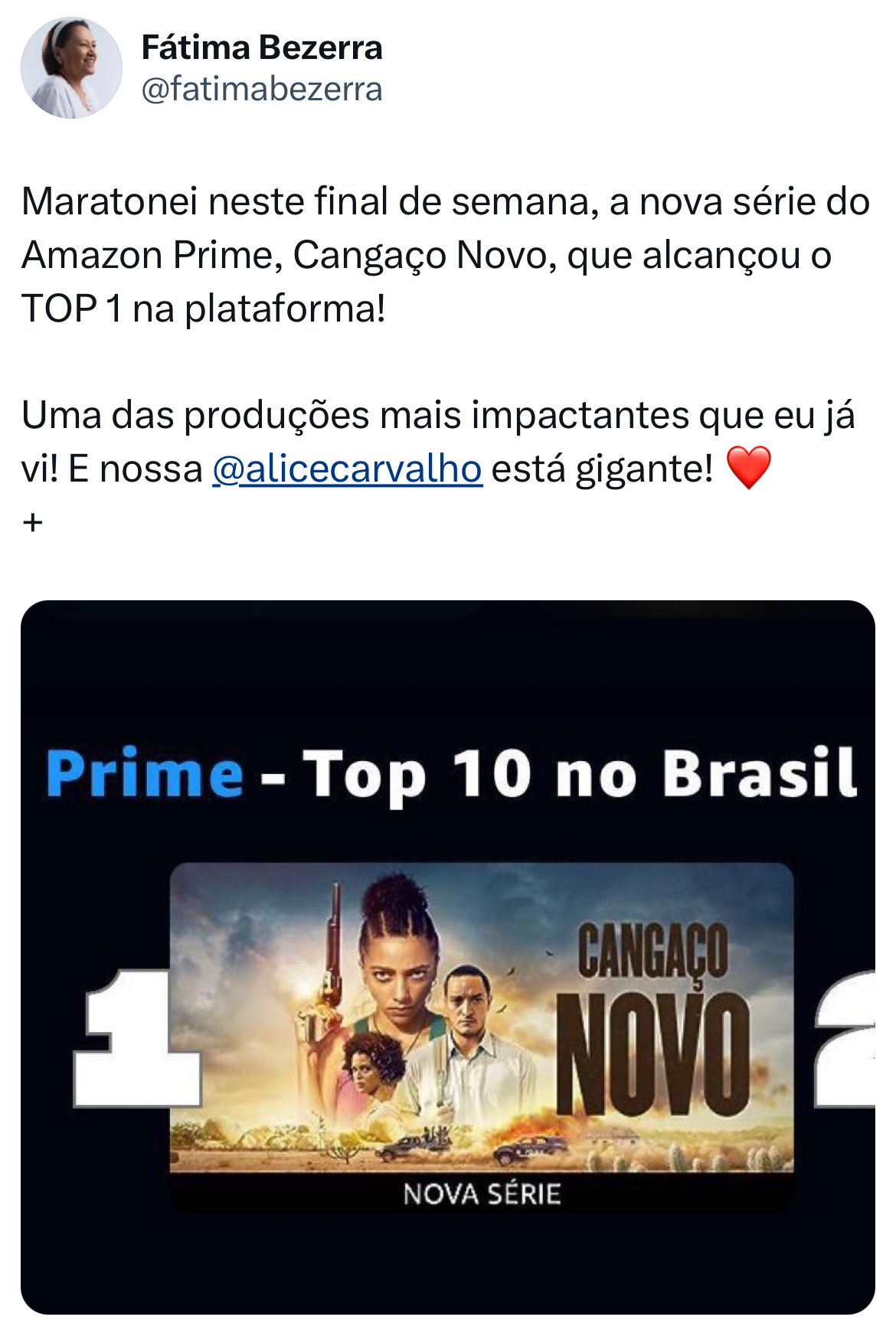The width and height of the screenshot is (896, 1320).
Task: Click the partially visible rank number 2
Action: 845,1038
